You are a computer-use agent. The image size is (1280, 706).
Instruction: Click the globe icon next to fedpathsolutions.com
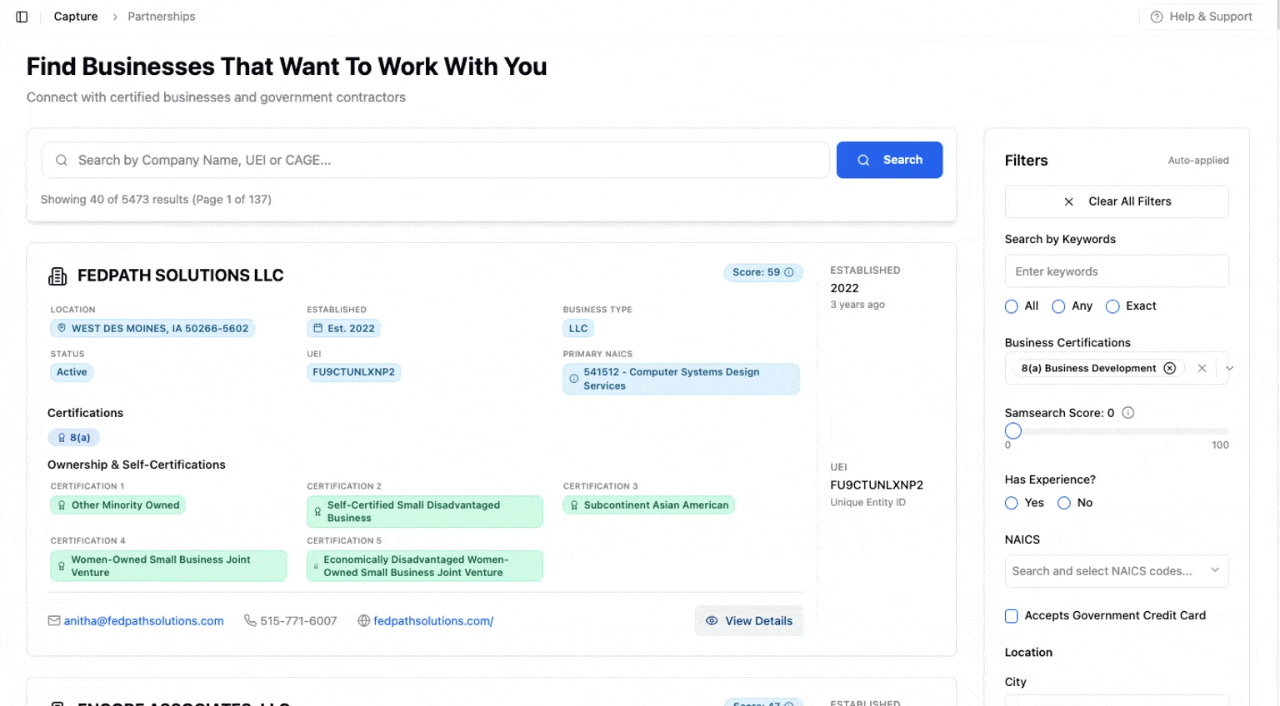tap(364, 620)
